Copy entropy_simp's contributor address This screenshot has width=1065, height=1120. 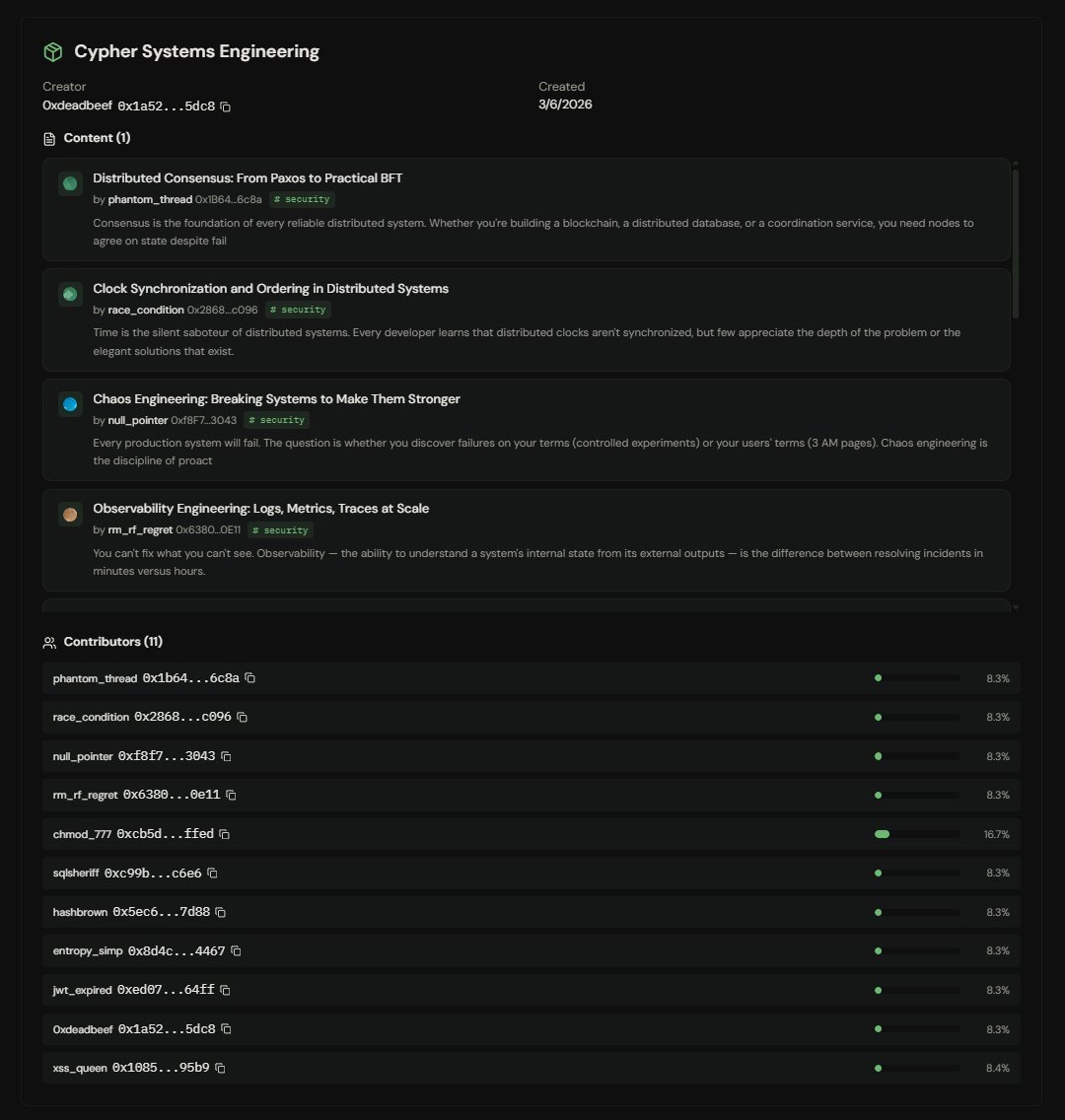pos(238,950)
